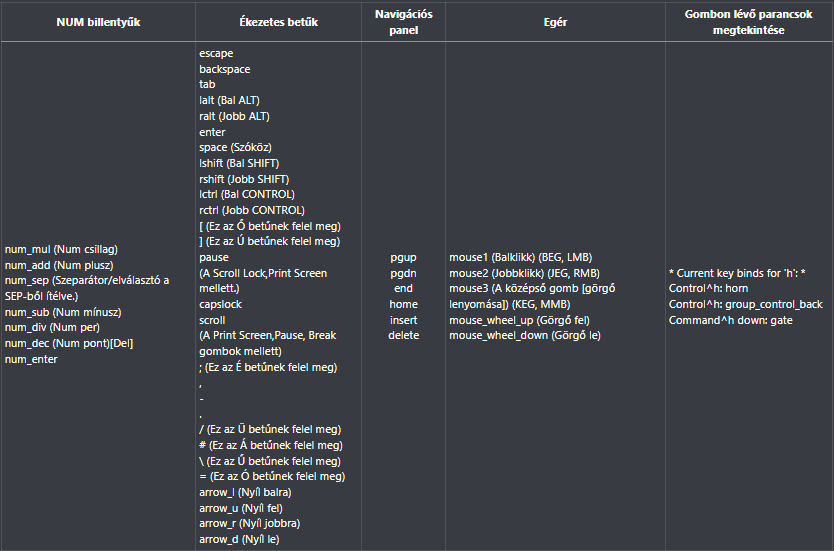
Task: Click the 'Egér' column header
Action: click(553, 22)
